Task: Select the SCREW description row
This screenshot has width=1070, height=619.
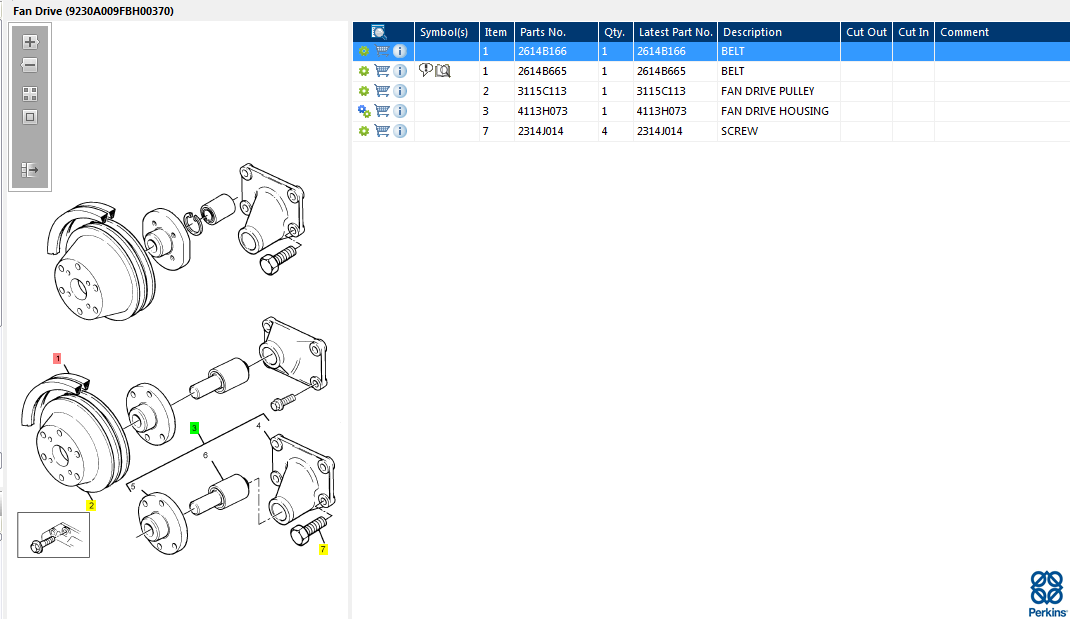Action: (x=739, y=131)
